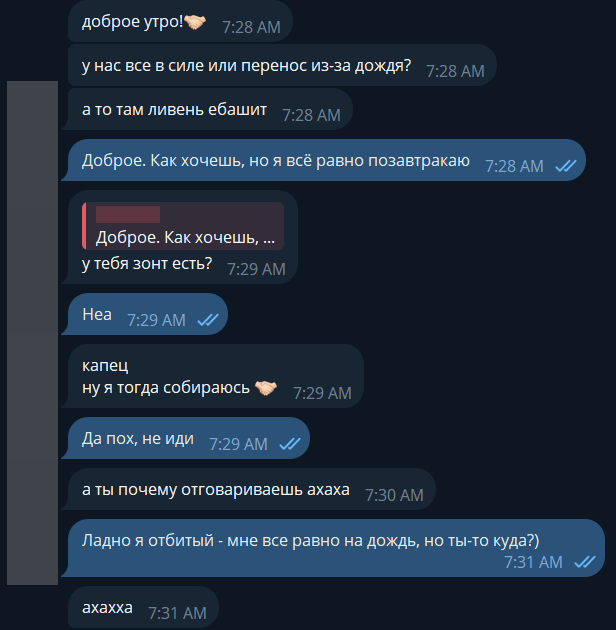This screenshot has height=630, width=616.
Task: Click the "Да пох, не иди" message text
Action: (x=138, y=439)
